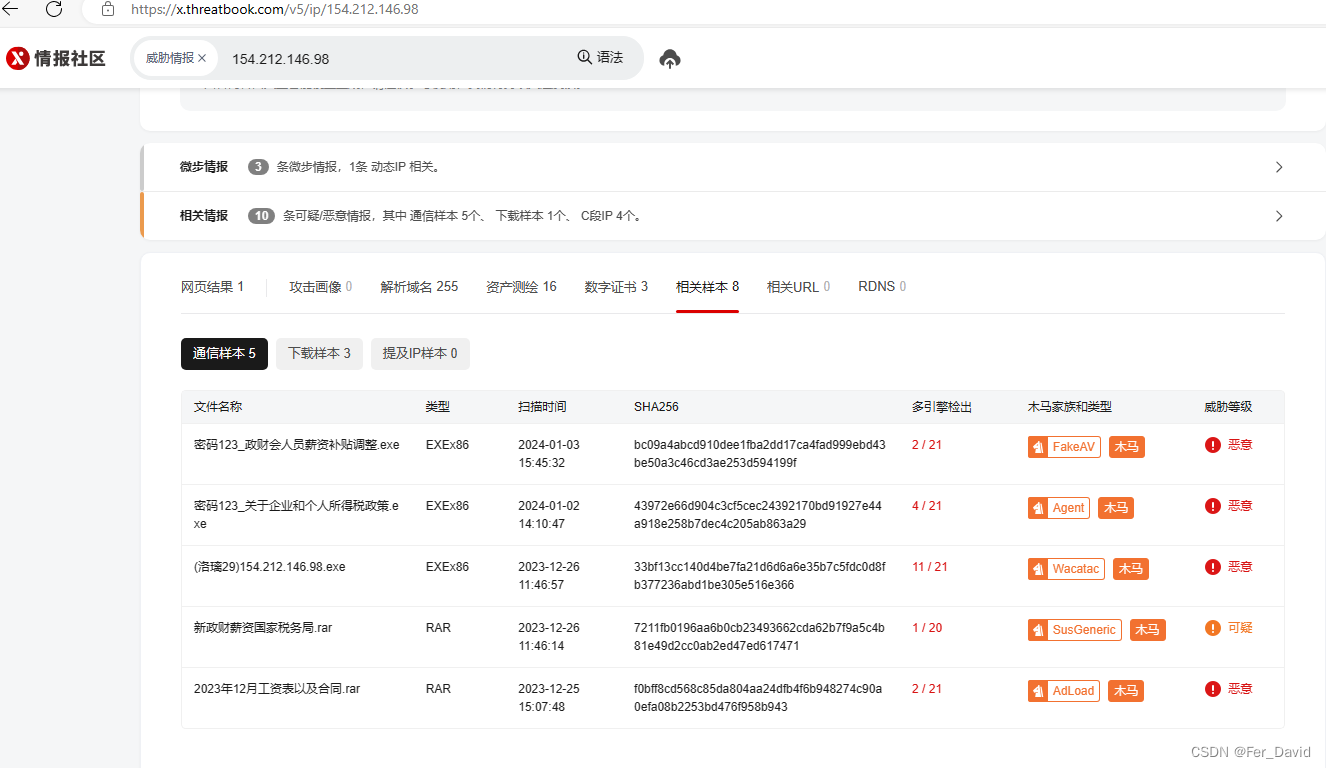1326x768 pixels.
Task: Switch to the 攻击画像 tab
Action: point(320,287)
